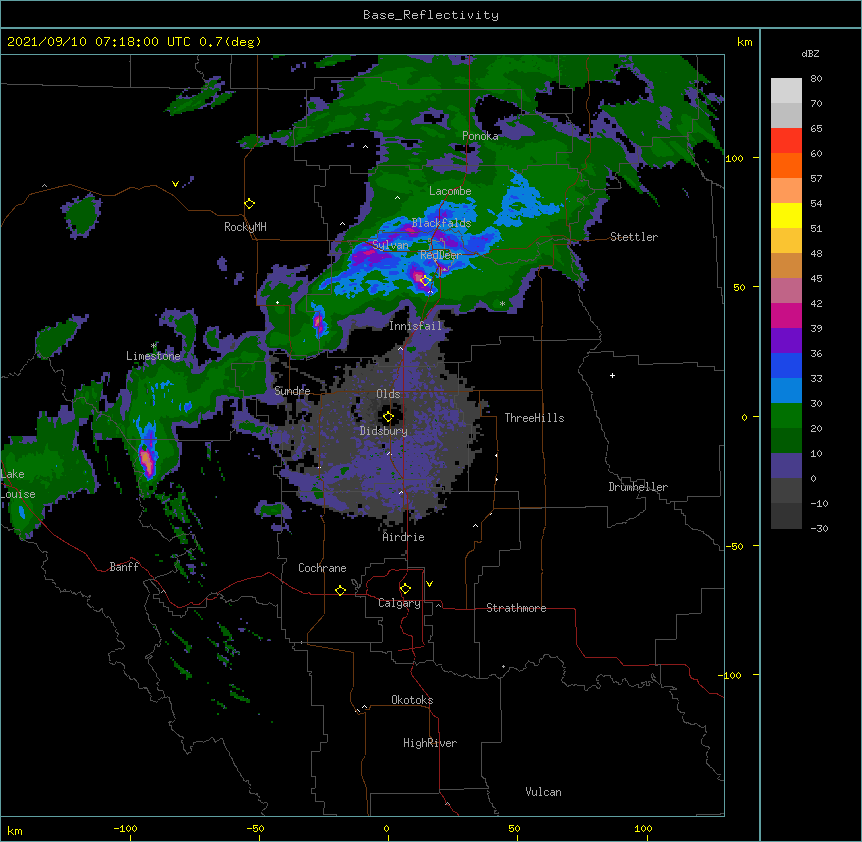
Task: Click the yellow km unit label beside the timestamp
Action: point(745,42)
